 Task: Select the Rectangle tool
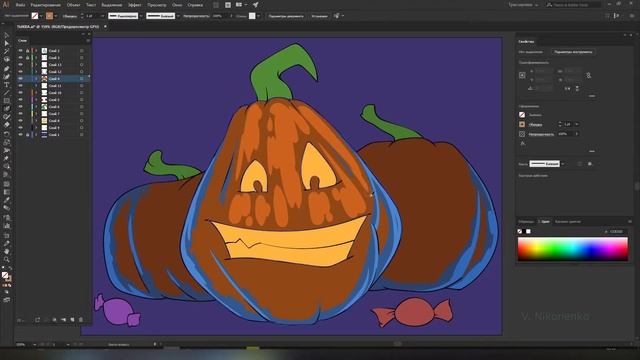(x=7, y=101)
